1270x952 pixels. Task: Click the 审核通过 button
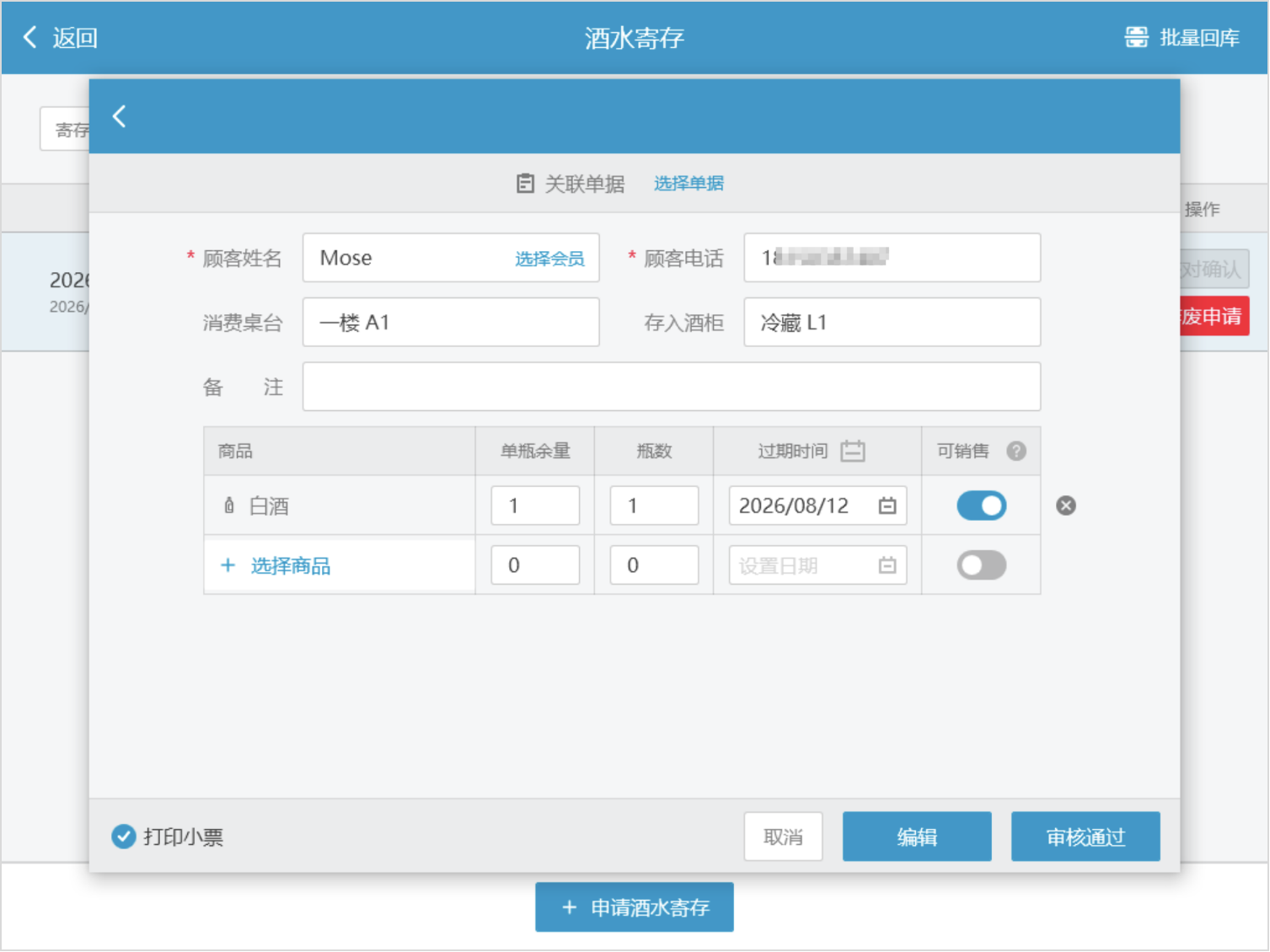1085,837
